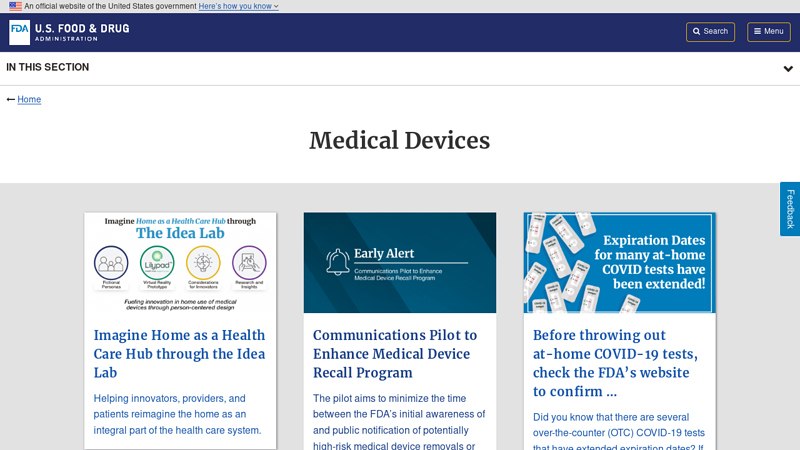Click the Considerations for Innovators lightbulb icon
The width and height of the screenshot is (800, 450).
[x=203, y=263]
